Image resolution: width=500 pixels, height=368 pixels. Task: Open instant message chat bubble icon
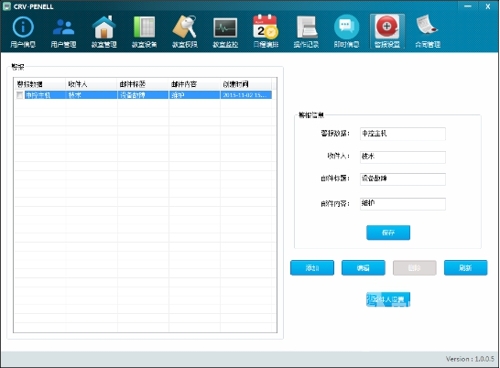347,27
